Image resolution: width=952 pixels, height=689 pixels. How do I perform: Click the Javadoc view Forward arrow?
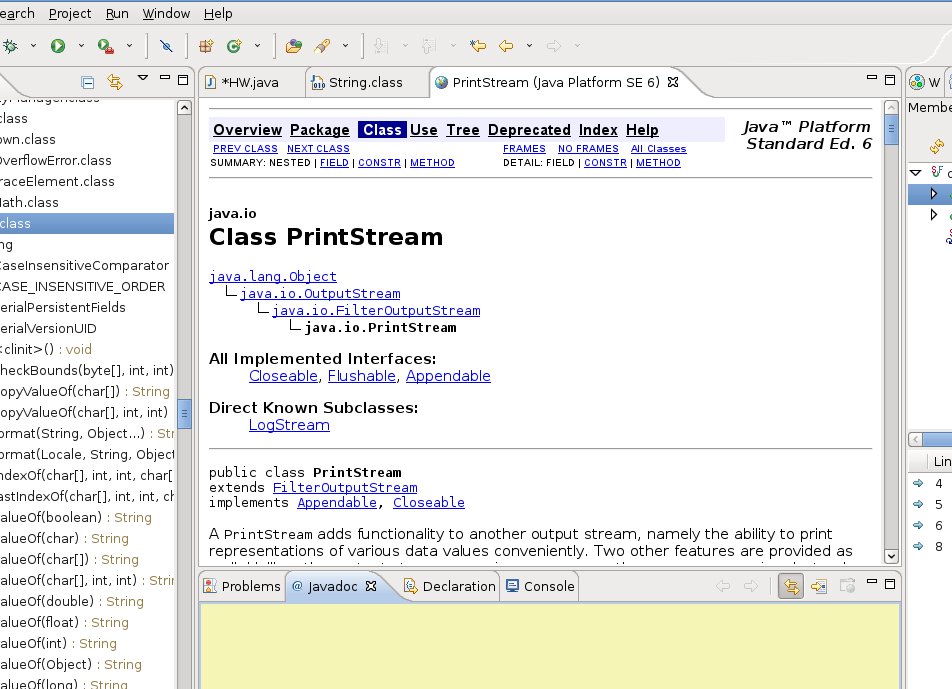pos(751,586)
